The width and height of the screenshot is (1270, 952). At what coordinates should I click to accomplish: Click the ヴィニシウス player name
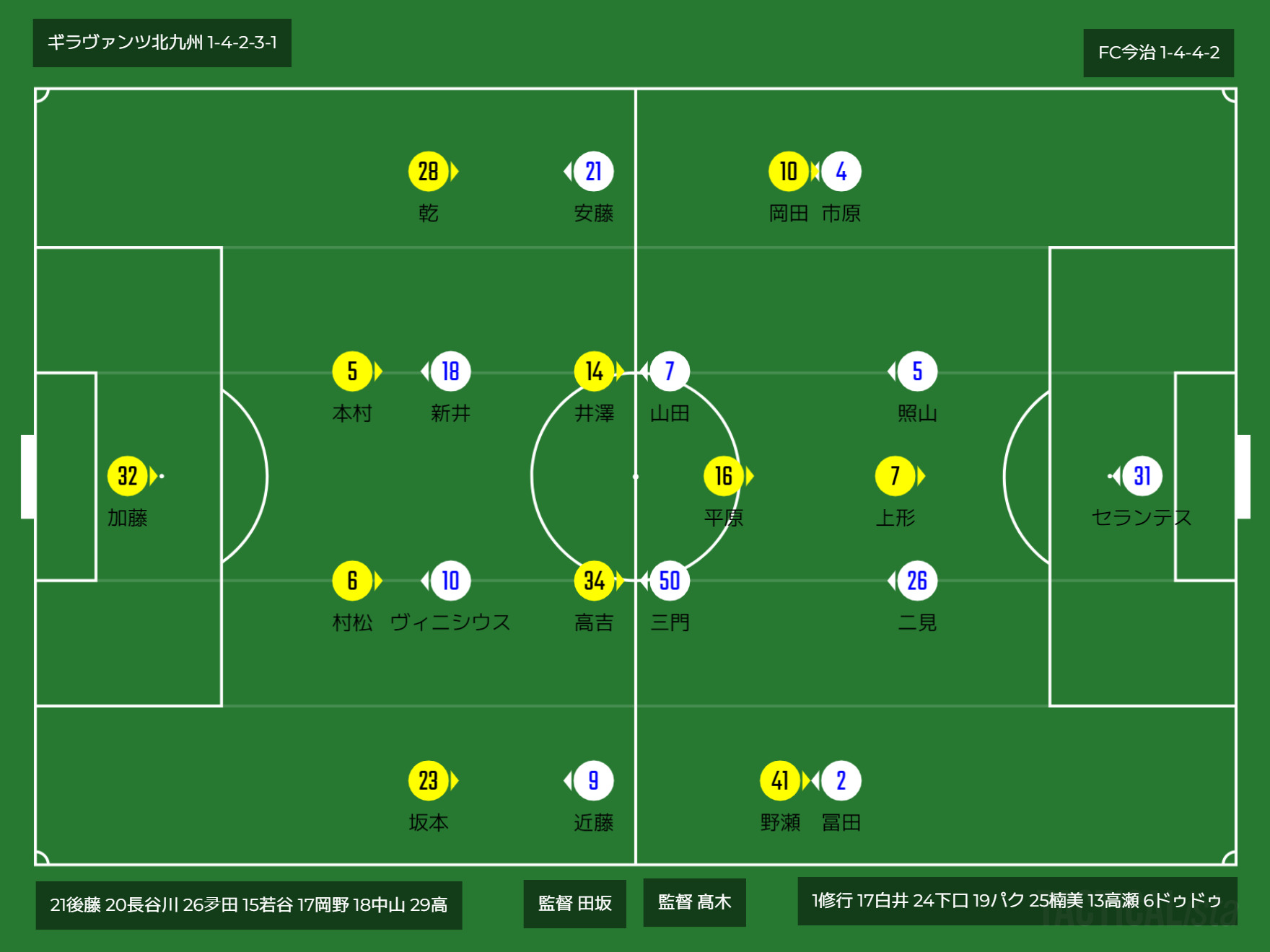pyautogui.click(x=450, y=622)
